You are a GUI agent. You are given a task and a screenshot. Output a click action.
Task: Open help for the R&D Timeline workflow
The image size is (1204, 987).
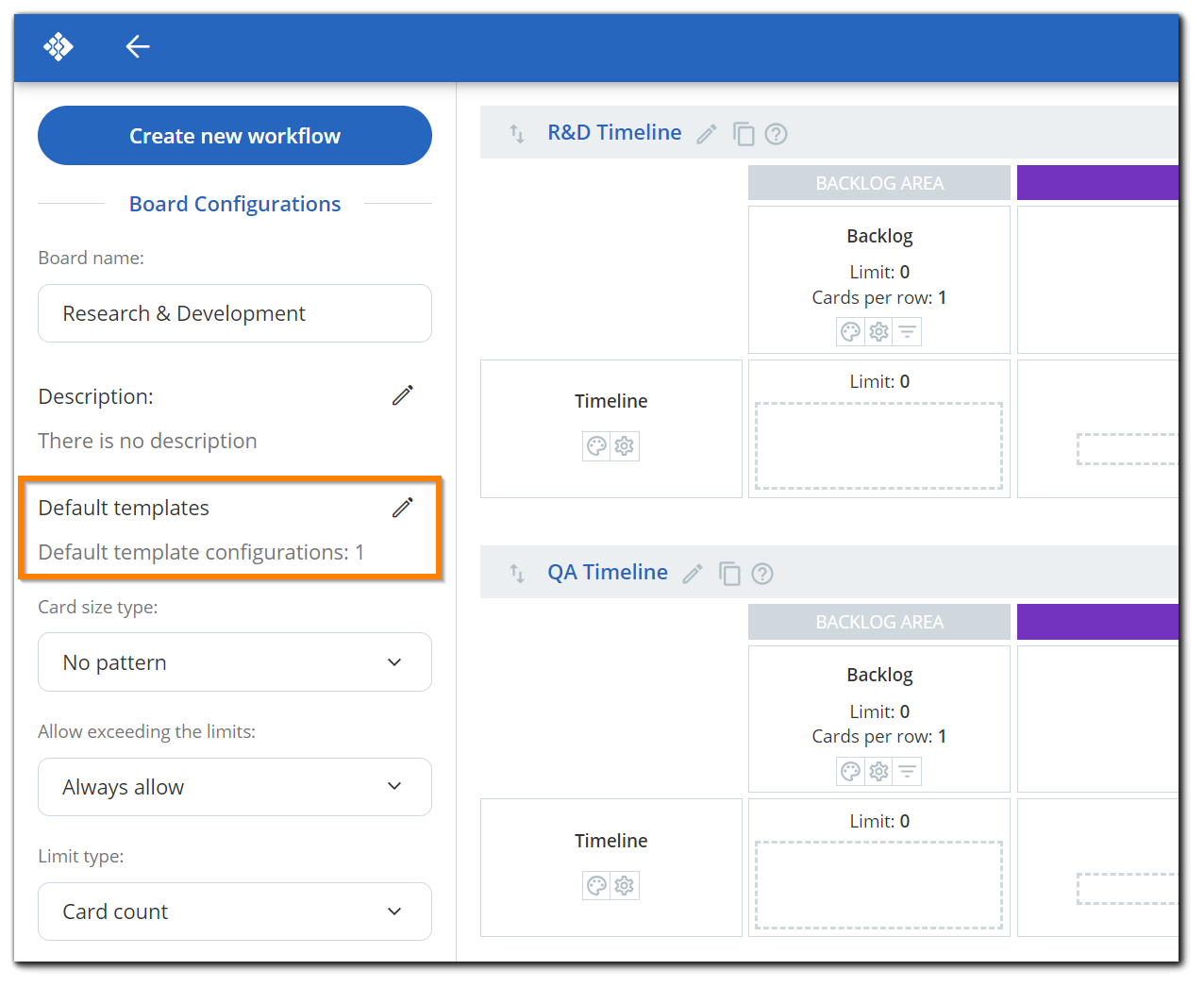coord(776,134)
